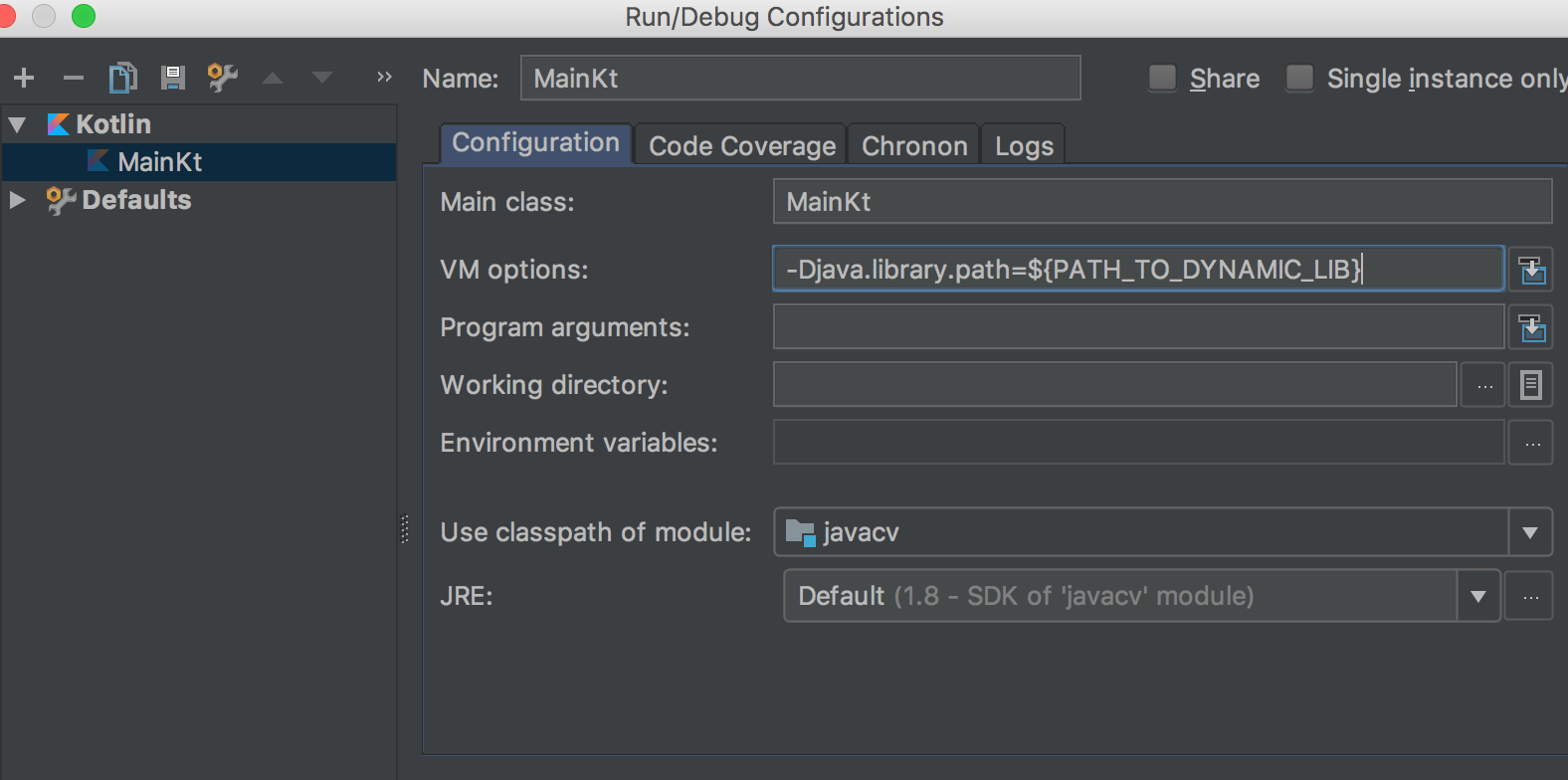Expand Program arguments field editor
The height and width of the screenshot is (780, 1568).
(x=1531, y=326)
